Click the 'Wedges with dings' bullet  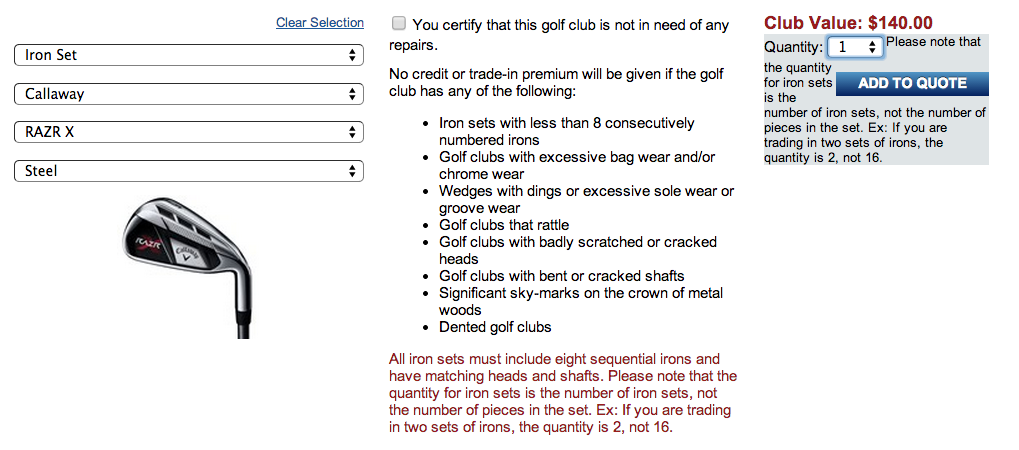tap(586, 199)
